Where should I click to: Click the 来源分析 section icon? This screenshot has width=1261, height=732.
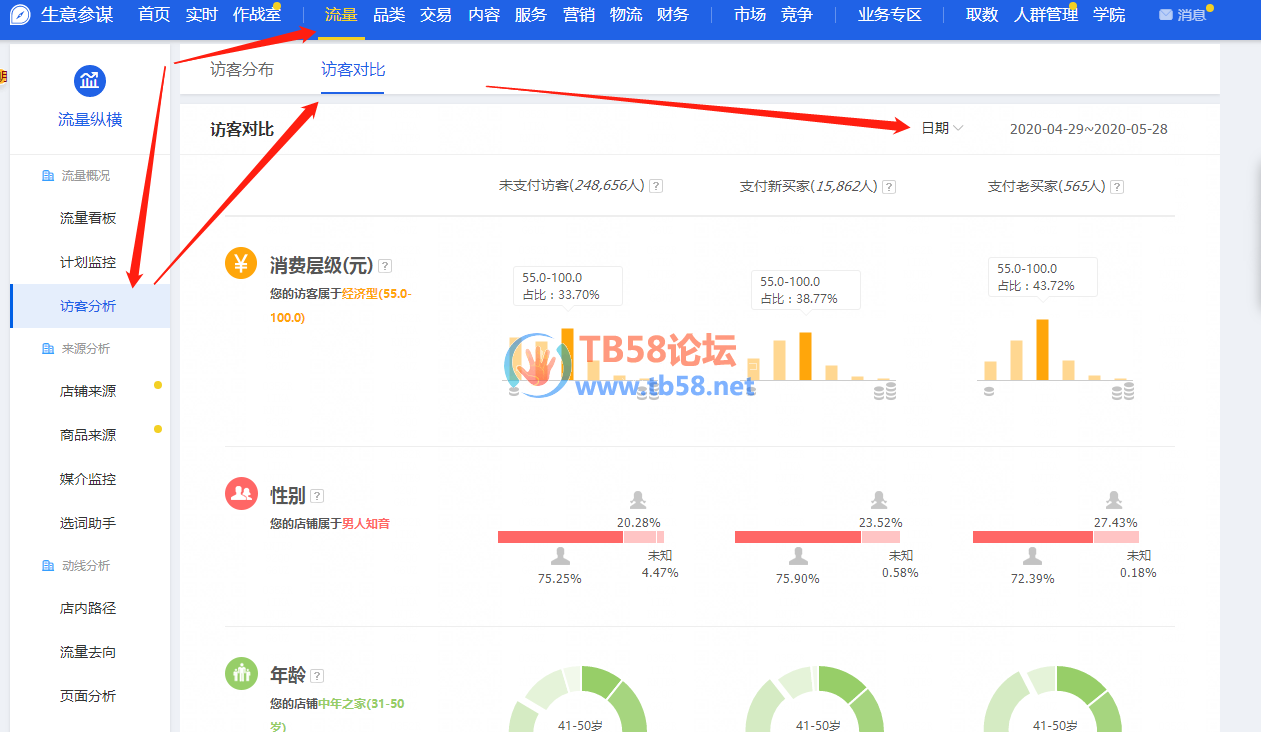47,349
